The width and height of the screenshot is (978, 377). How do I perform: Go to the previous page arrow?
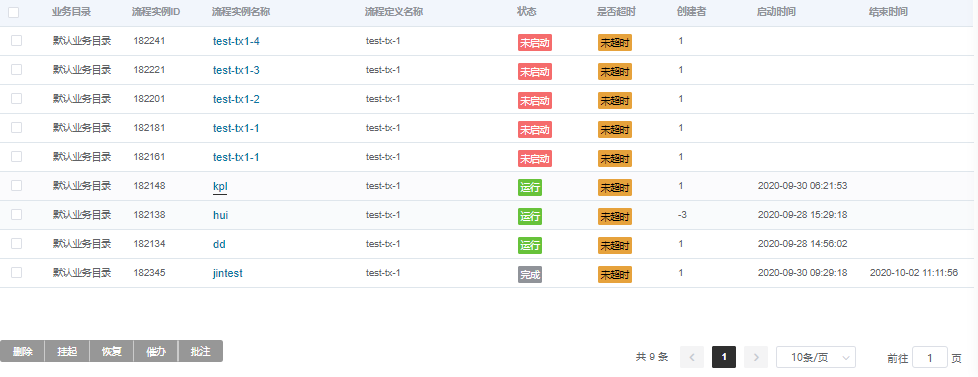coord(692,357)
